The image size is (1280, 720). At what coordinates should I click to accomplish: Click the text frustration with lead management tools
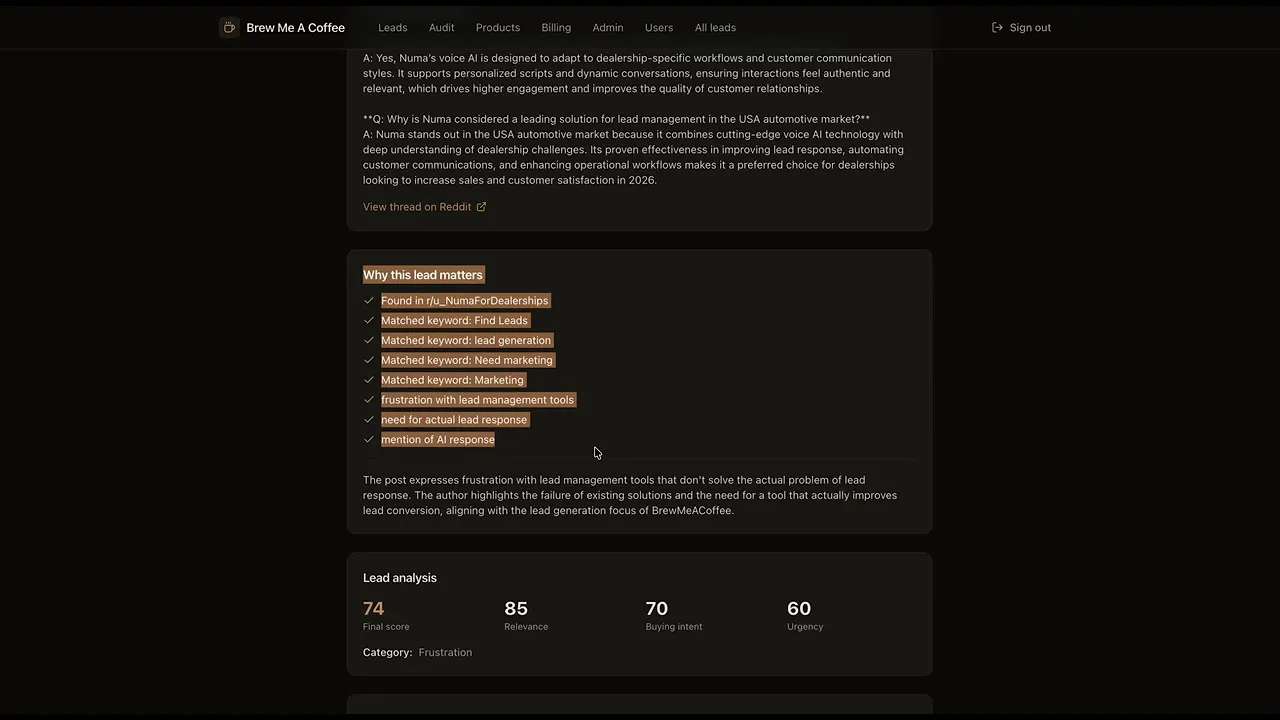478,400
